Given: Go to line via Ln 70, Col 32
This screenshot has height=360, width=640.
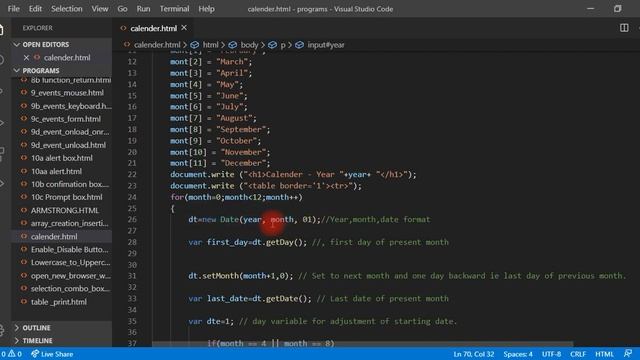Looking at the screenshot, I should click(x=473, y=354).
